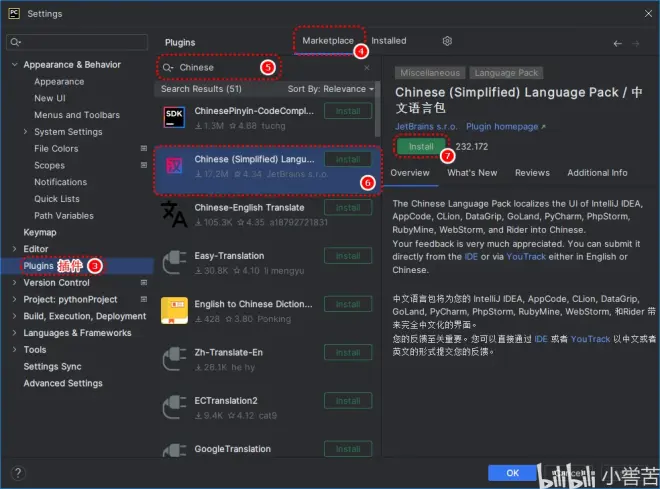
Task: Open the Overview tab
Action: (410, 173)
